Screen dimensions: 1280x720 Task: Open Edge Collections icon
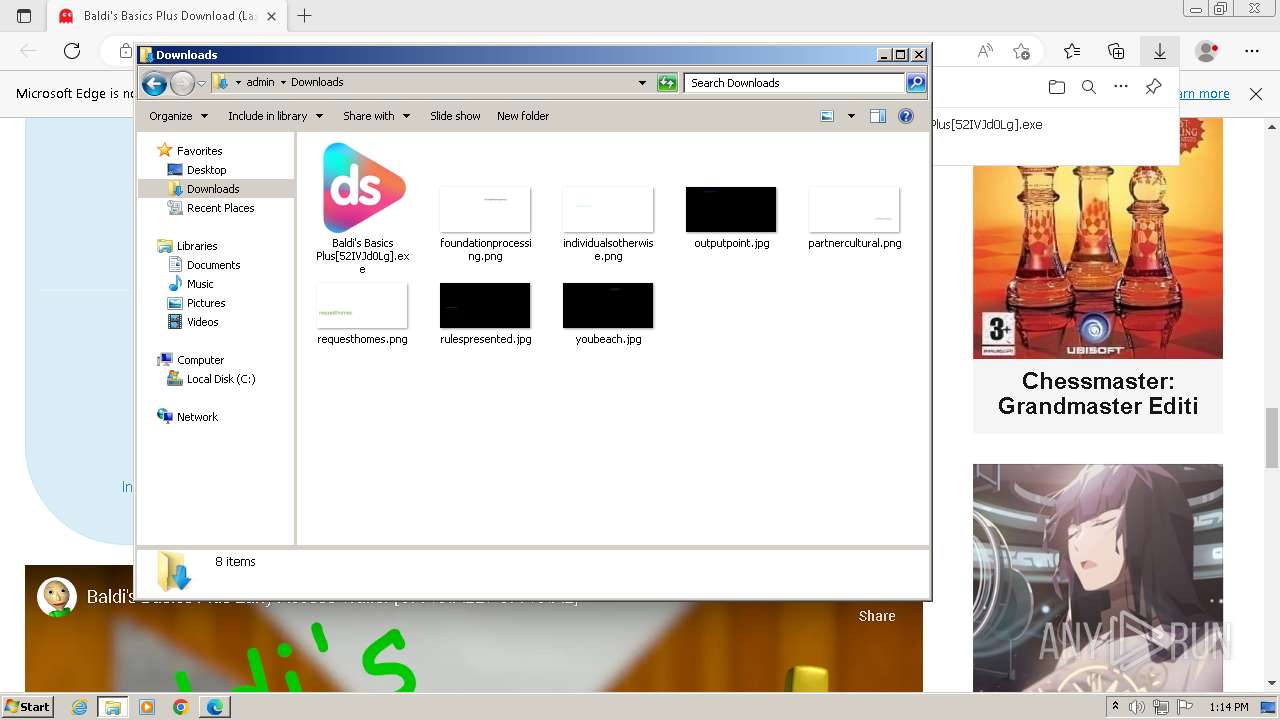point(1116,51)
